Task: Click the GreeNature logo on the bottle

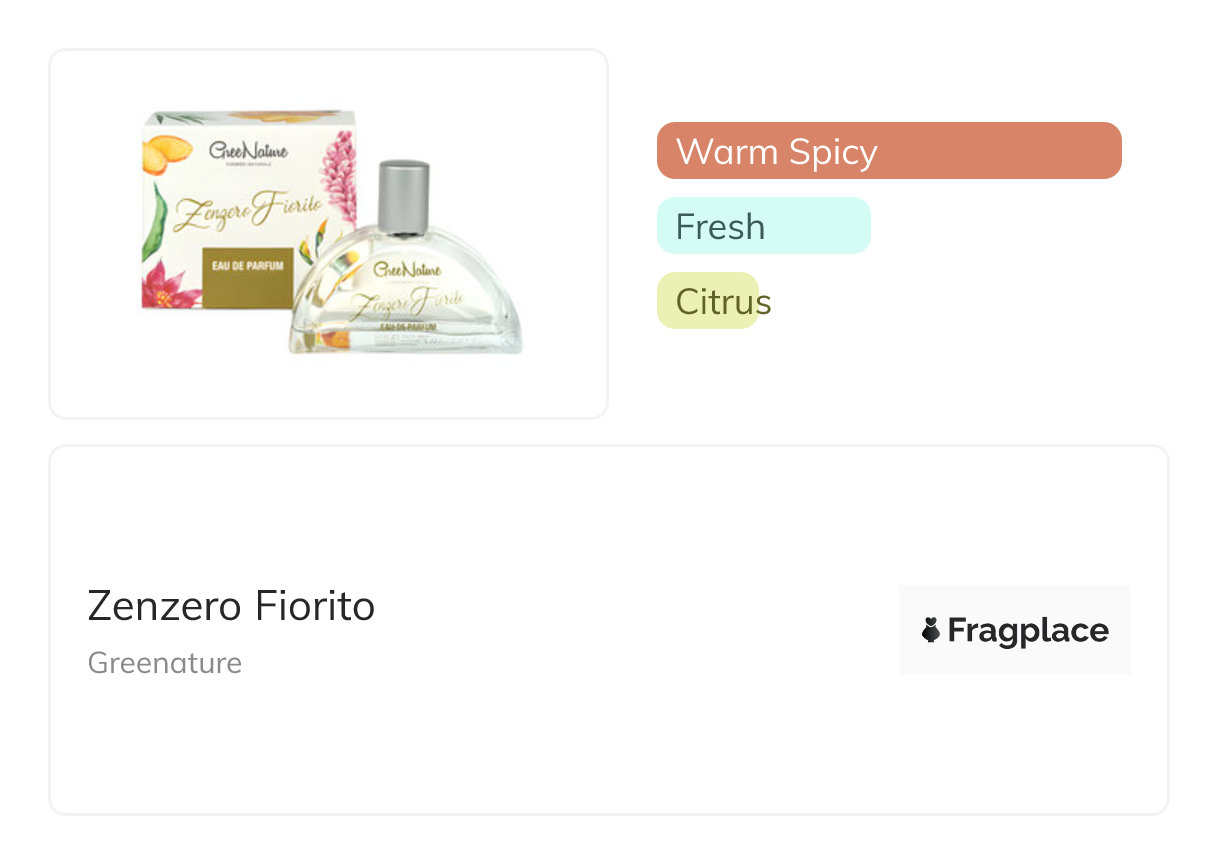Action: point(408,270)
